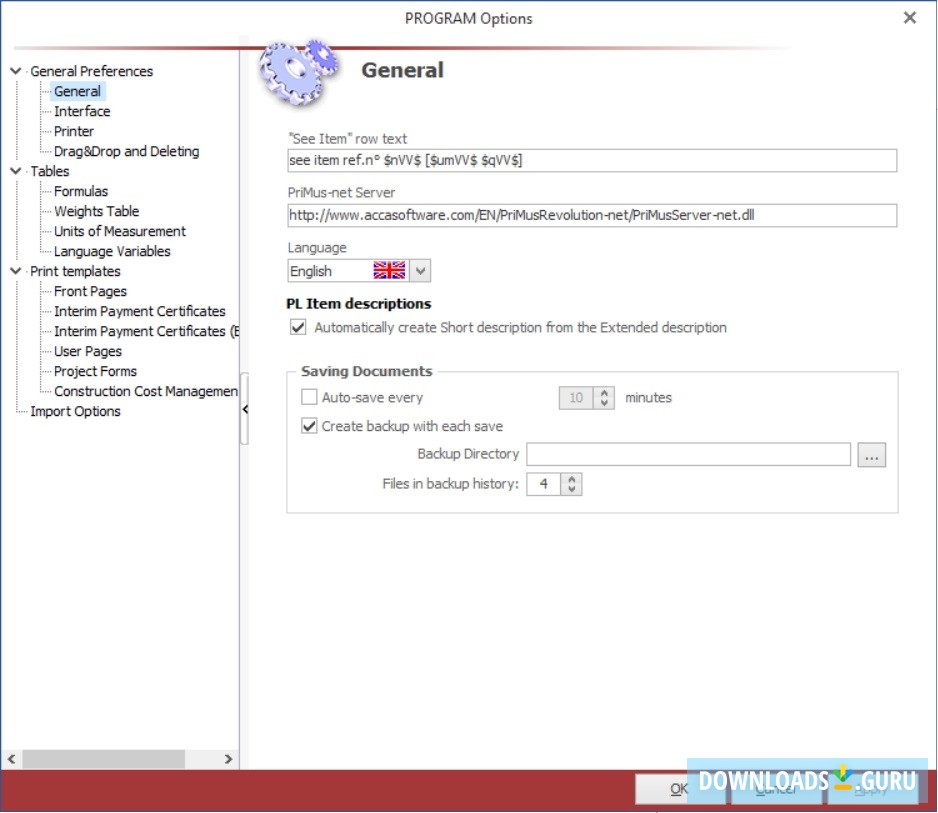Screen dimensions: 938x813
Task: Click the PriMus-net Server URL field
Action: [x=592, y=215]
